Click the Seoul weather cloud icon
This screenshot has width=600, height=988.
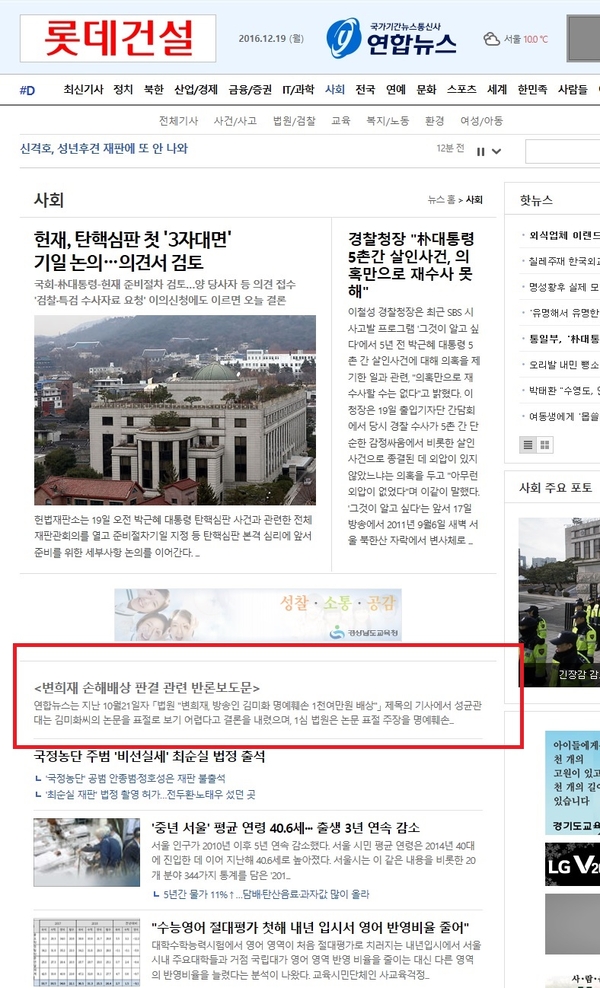tap(492, 39)
